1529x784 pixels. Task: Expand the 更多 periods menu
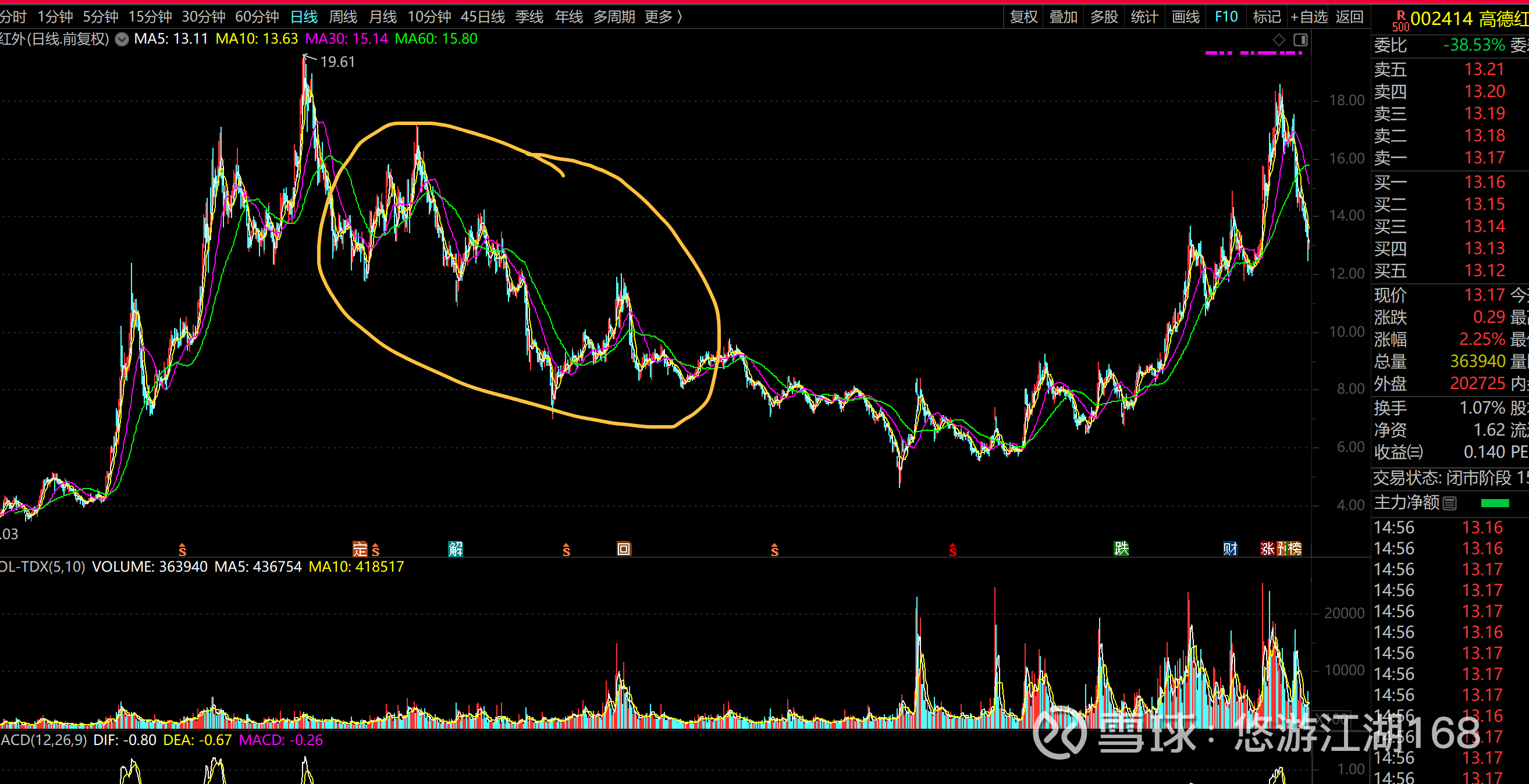(664, 17)
